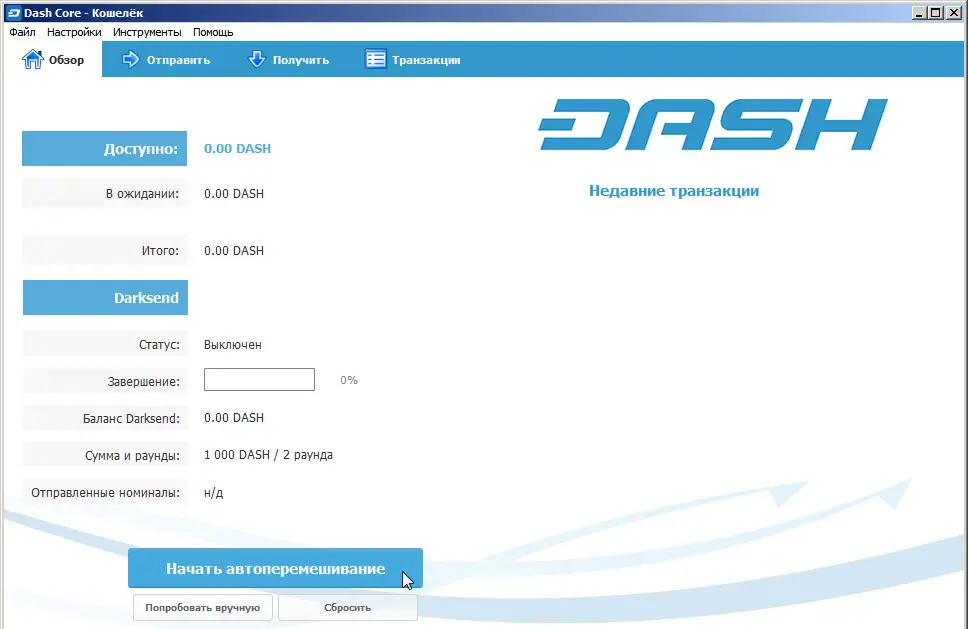
Task: Click the home icon on Обзор tab
Action: 31,58
